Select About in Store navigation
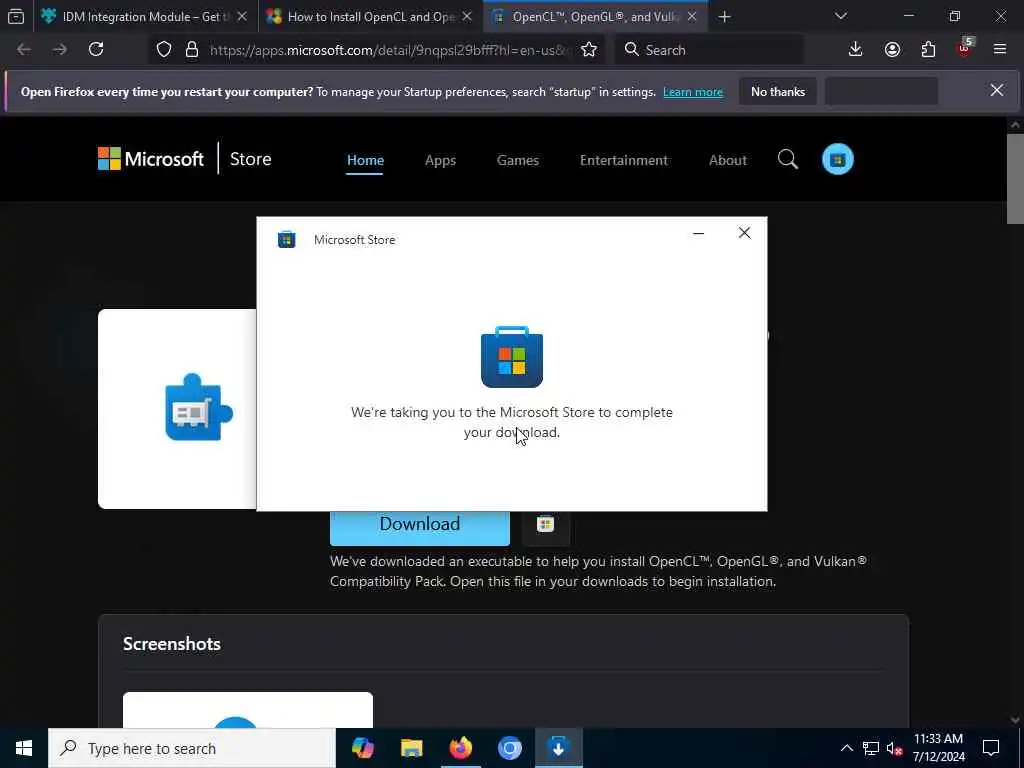1024x768 pixels. (x=728, y=160)
